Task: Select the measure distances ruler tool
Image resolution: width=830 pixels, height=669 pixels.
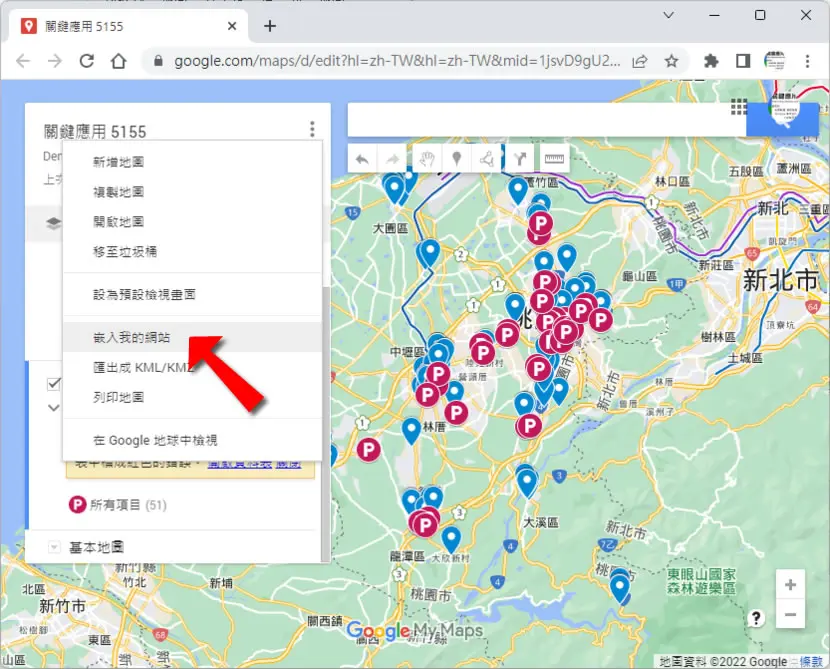Action: (554, 158)
